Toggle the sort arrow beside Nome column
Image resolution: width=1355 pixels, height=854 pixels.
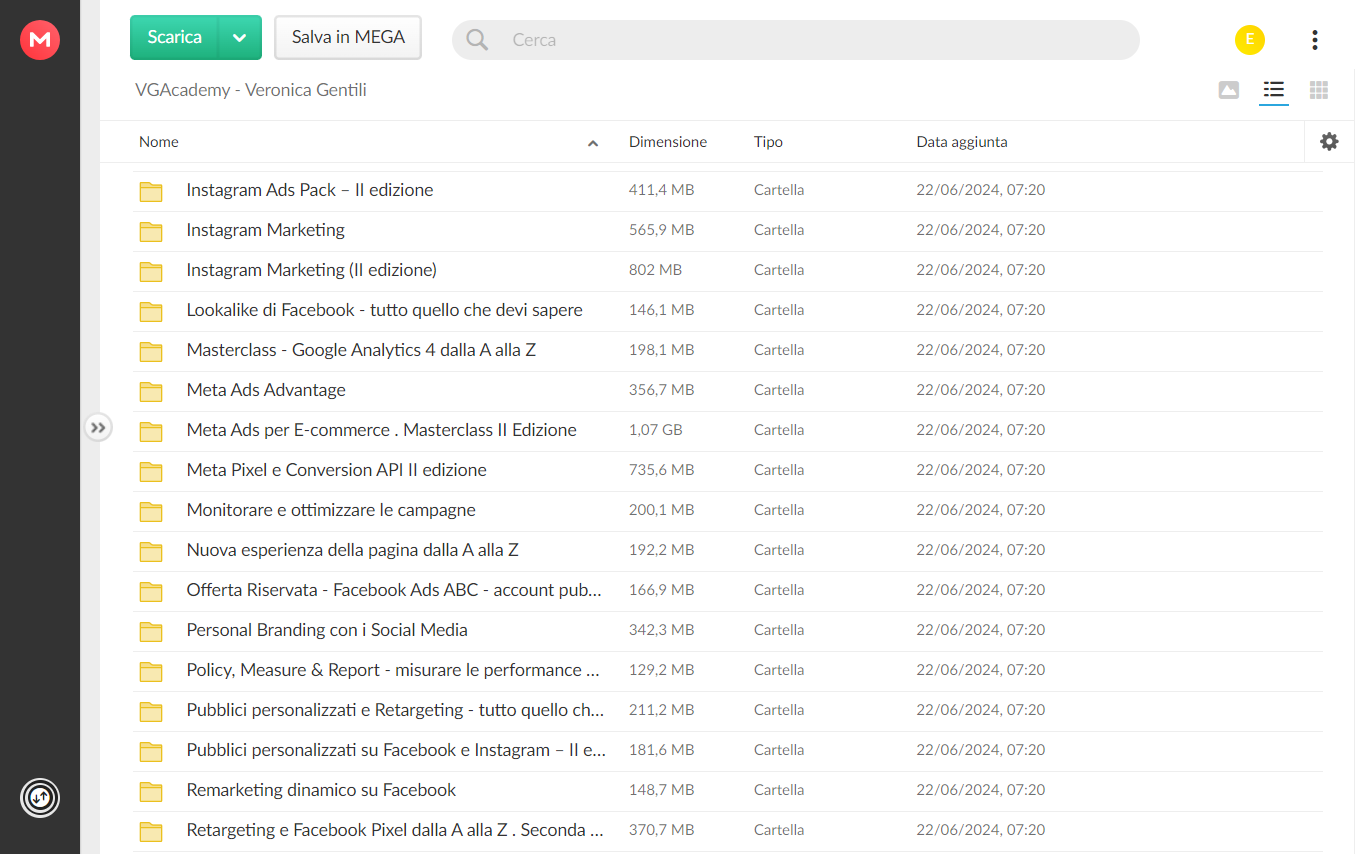[593, 143]
